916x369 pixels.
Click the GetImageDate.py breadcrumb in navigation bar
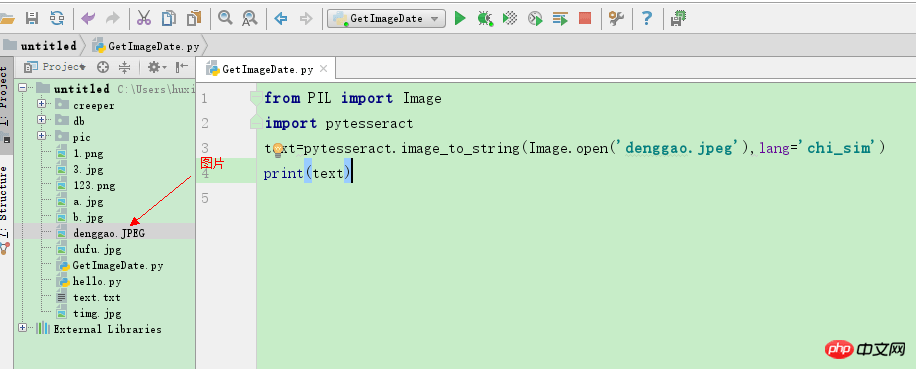[146, 46]
